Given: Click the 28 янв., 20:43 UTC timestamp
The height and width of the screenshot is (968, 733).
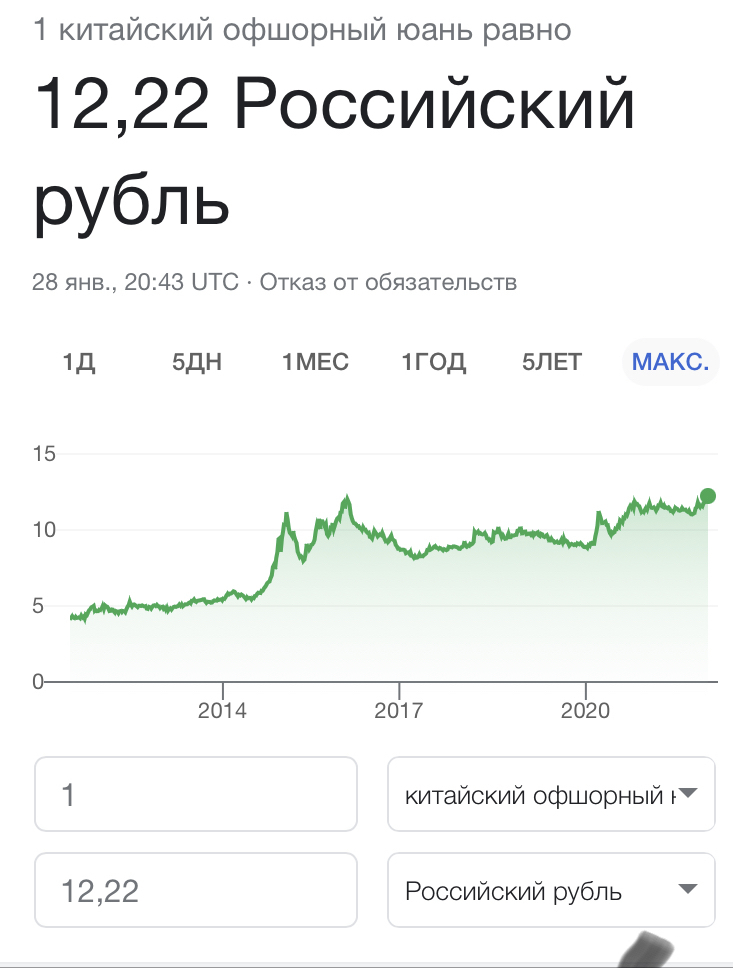Looking at the screenshot, I should (136, 282).
